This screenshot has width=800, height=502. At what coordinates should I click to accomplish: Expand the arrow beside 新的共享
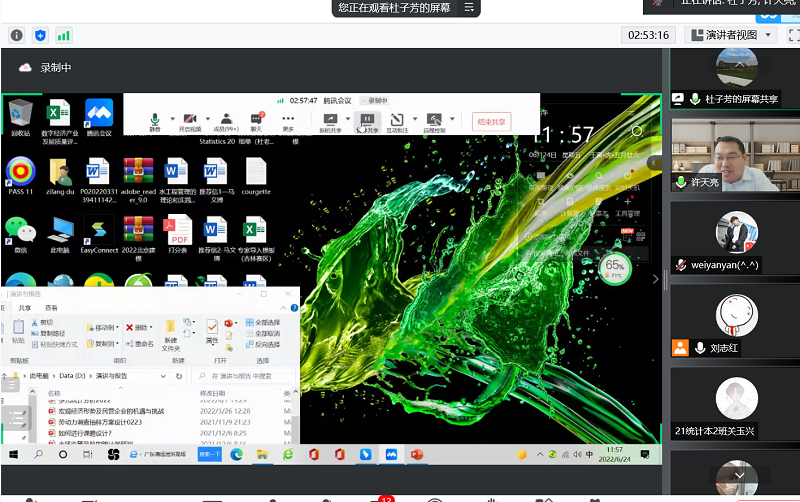348,119
